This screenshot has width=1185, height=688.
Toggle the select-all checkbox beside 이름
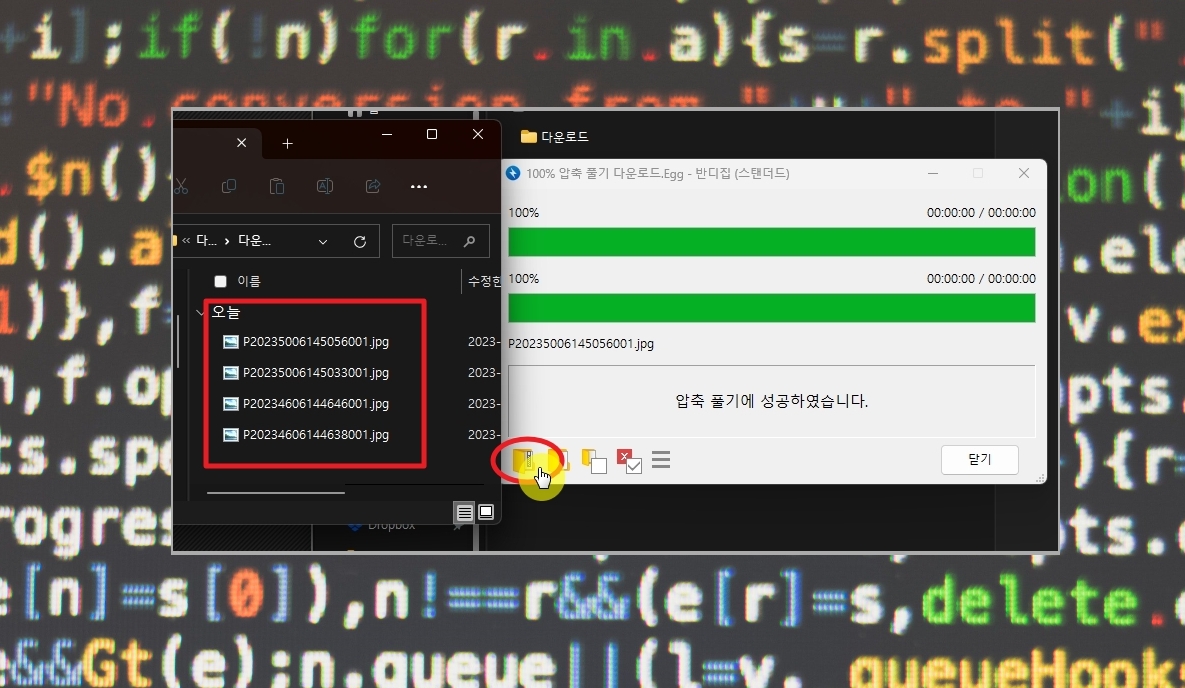point(221,281)
